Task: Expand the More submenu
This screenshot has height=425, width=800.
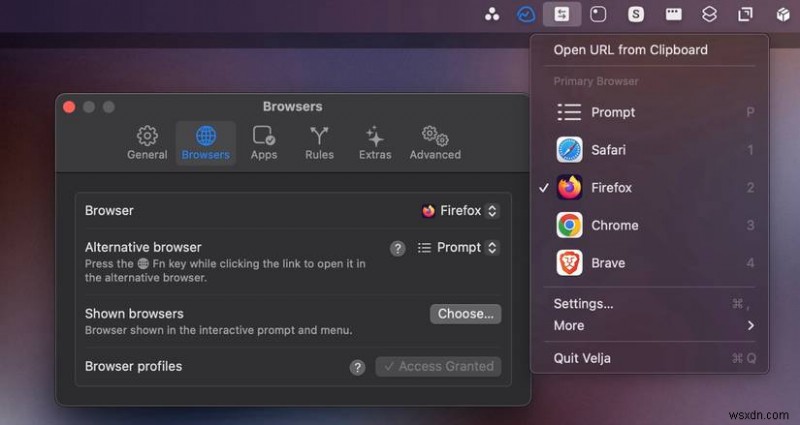Action: pyautogui.click(x=649, y=326)
